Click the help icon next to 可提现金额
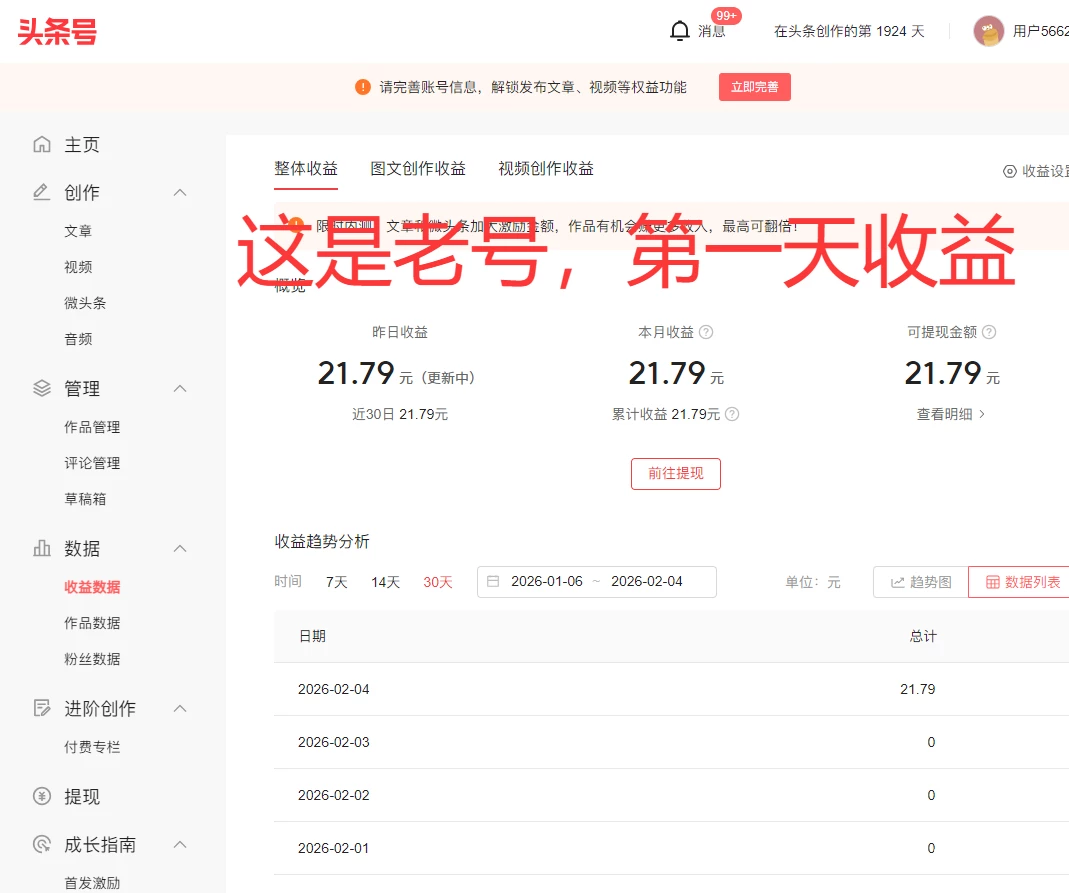The image size is (1069, 893). tap(989, 332)
